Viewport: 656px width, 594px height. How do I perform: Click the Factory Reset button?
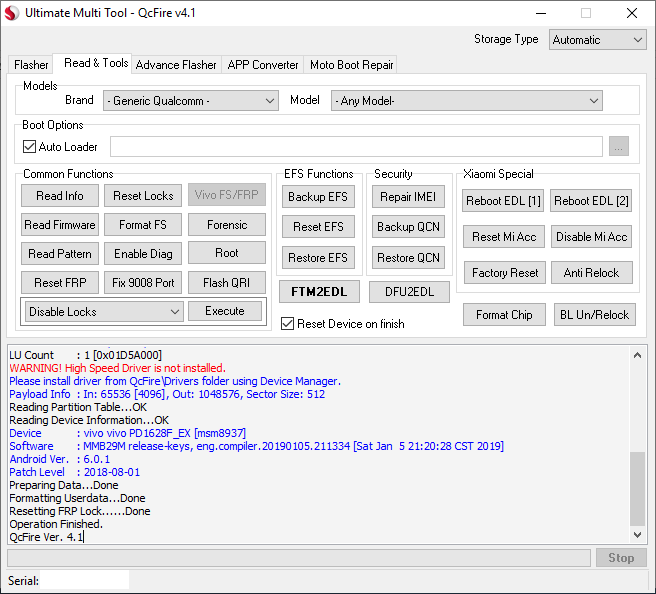[505, 273]
